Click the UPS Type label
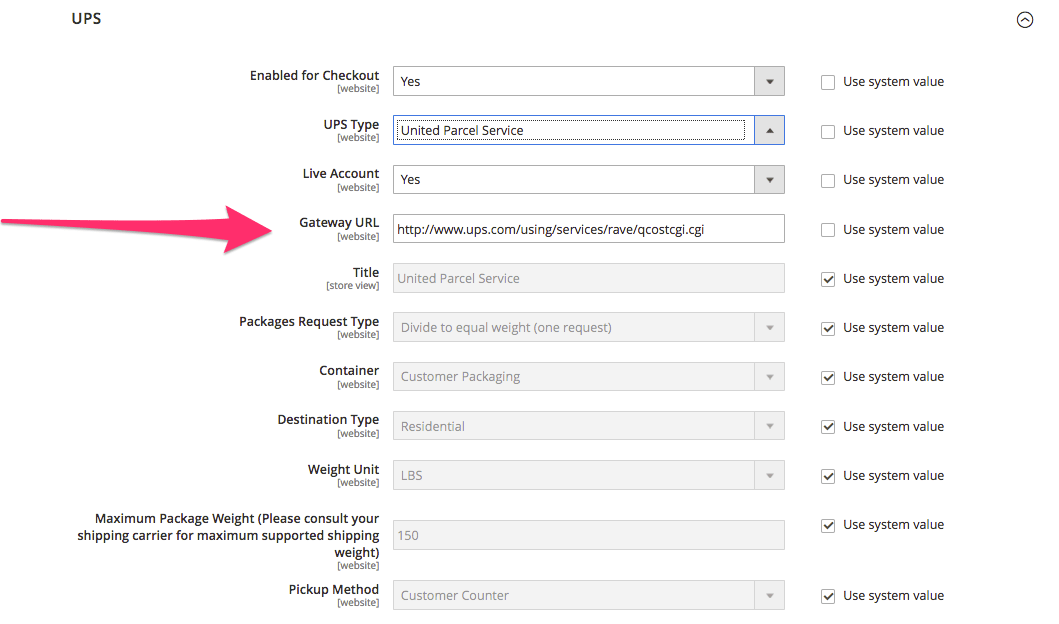This screenshot has width=1059, height=624. click(351, 125)
